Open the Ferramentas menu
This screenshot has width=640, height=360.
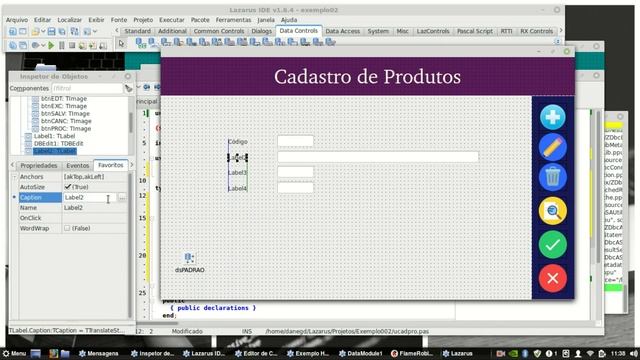coord(233,20)
